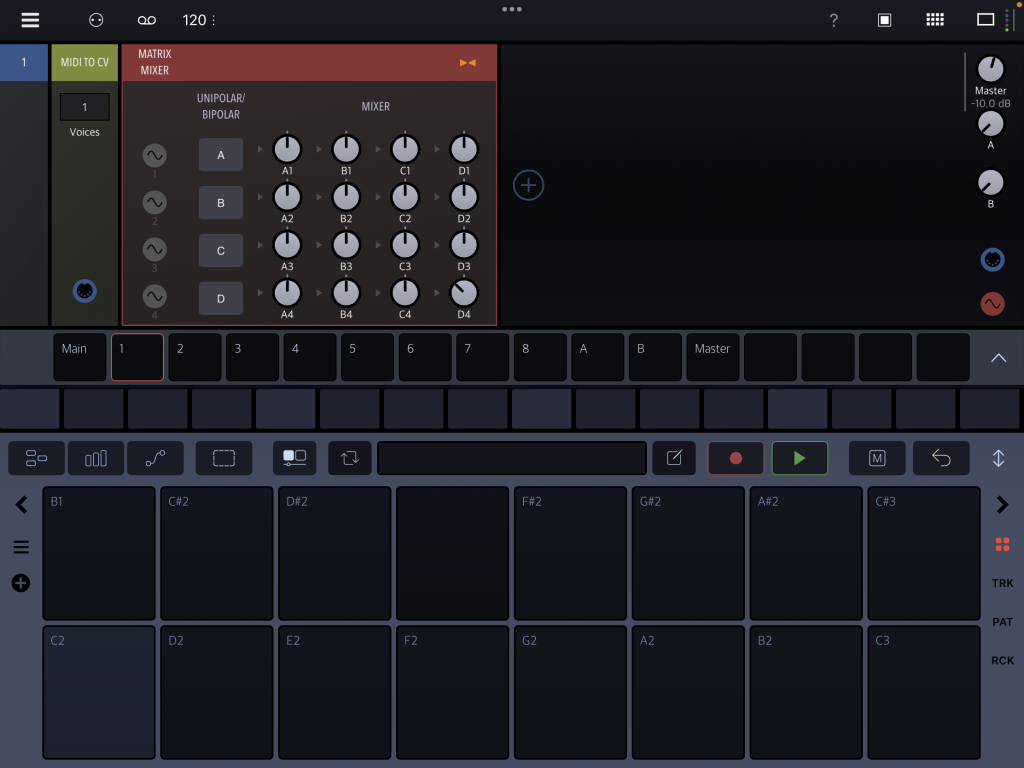Click the Matrix Mixer input 2 jack
Image resolution: width=1024 pixels, height=768 pixels.
pos(155,202)
